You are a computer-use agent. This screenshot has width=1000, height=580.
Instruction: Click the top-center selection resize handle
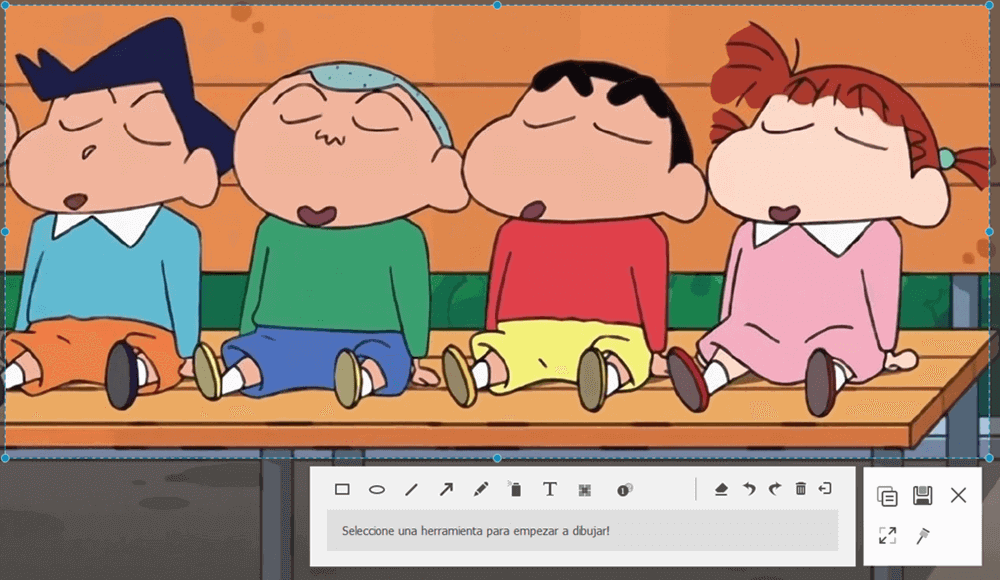point(497,5)
